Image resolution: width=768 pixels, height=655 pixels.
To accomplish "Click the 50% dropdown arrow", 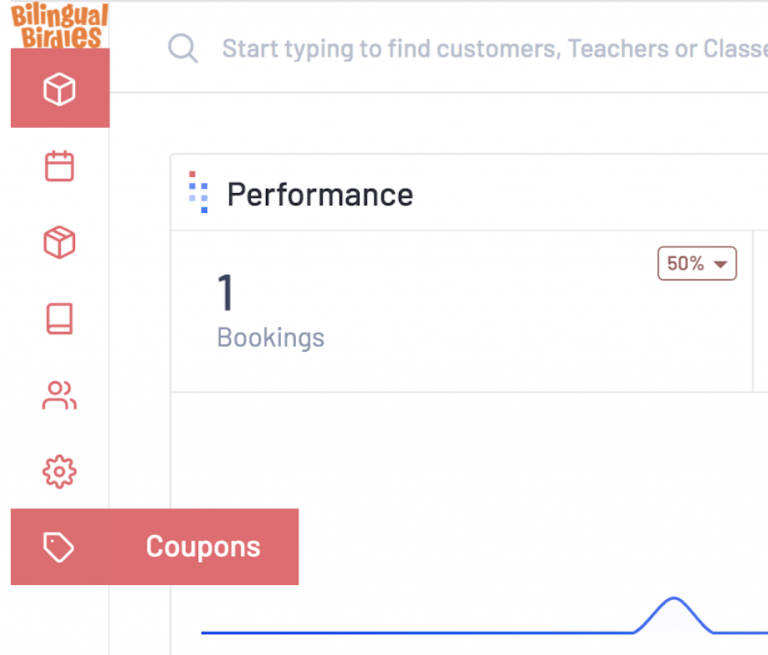I will point(720,265).
